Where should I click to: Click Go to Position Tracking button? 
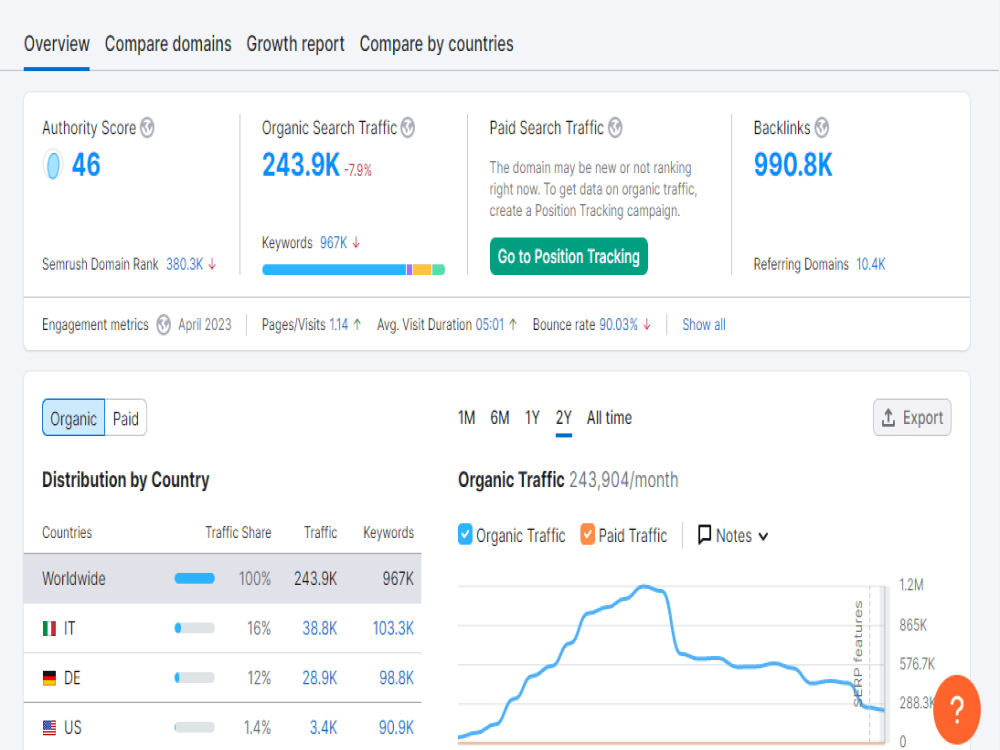(x=568, y=256)
